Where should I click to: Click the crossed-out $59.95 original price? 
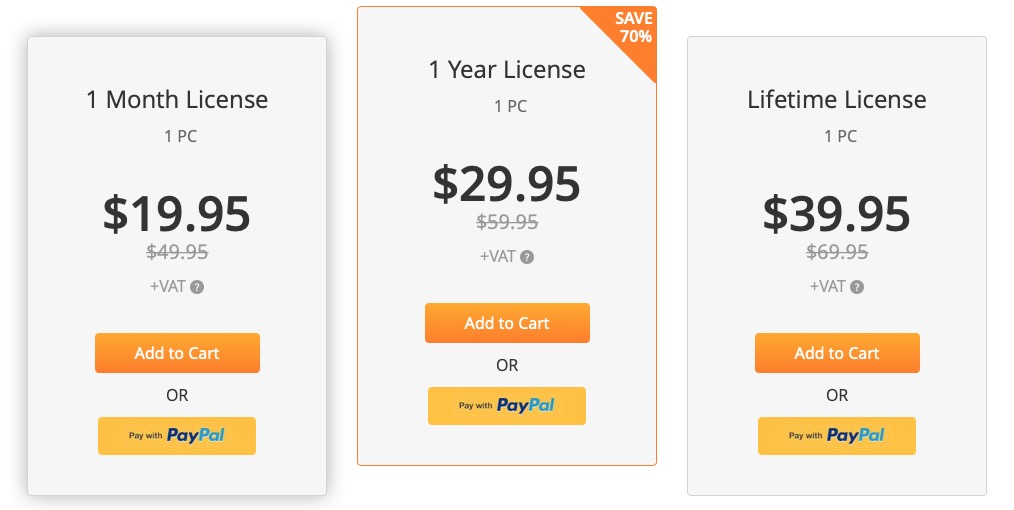pos(507,222)
